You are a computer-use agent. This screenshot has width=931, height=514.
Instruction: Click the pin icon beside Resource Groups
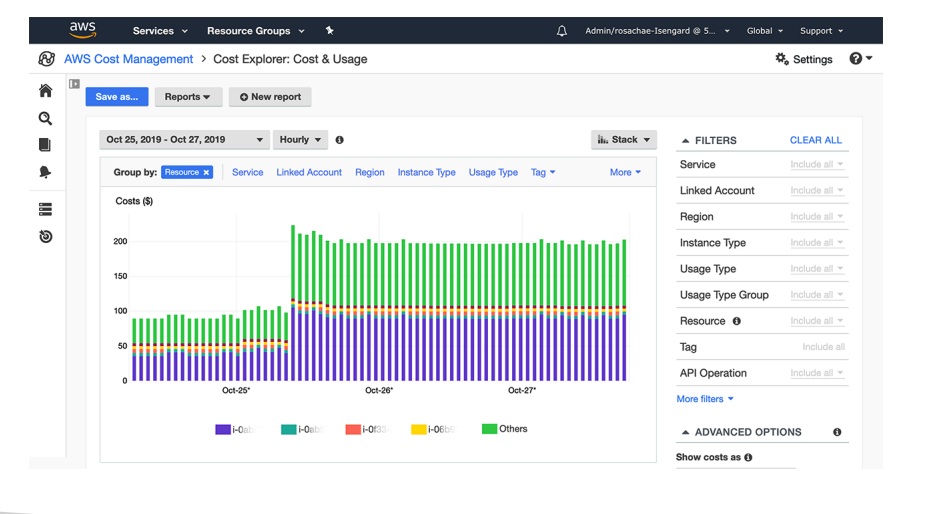coord(330,31)
